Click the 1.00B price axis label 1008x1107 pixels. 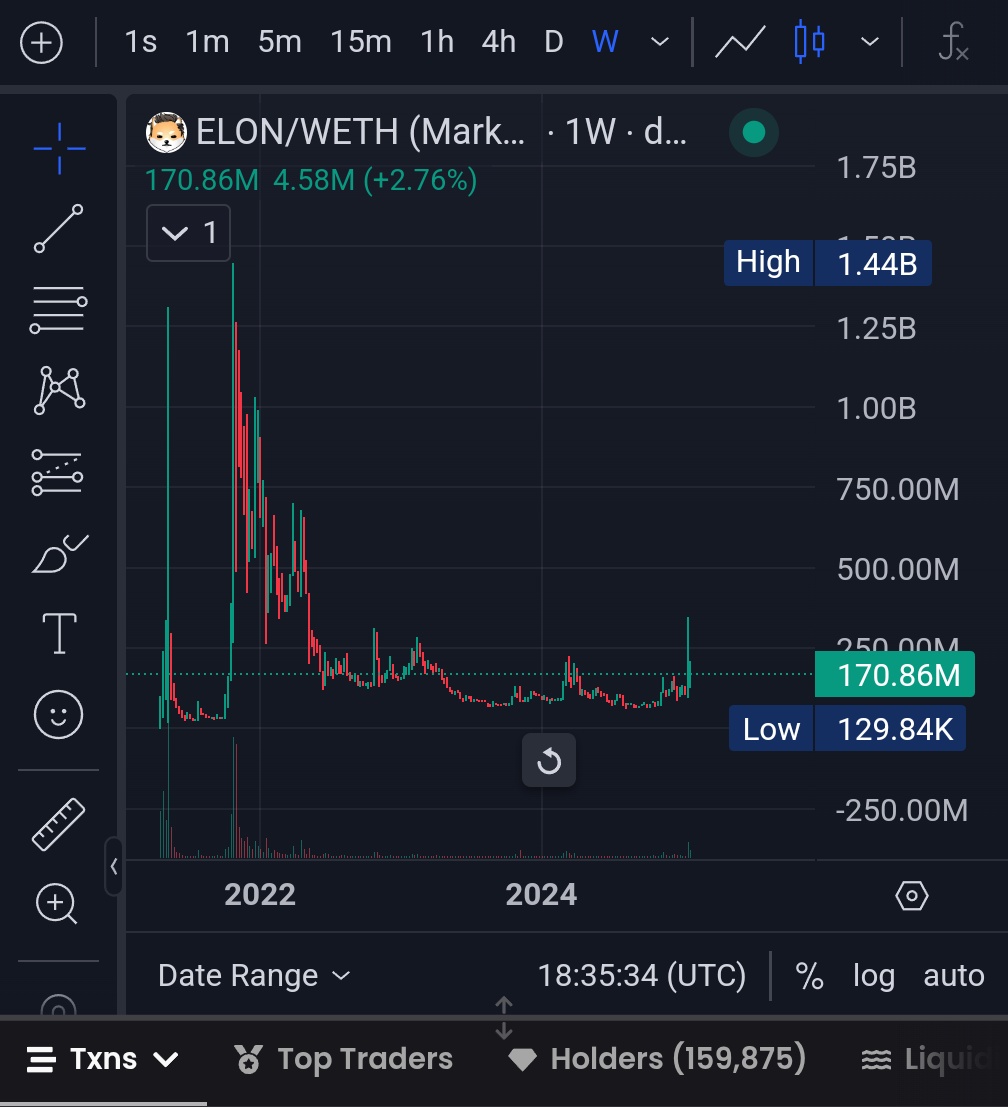coord(876,408)
